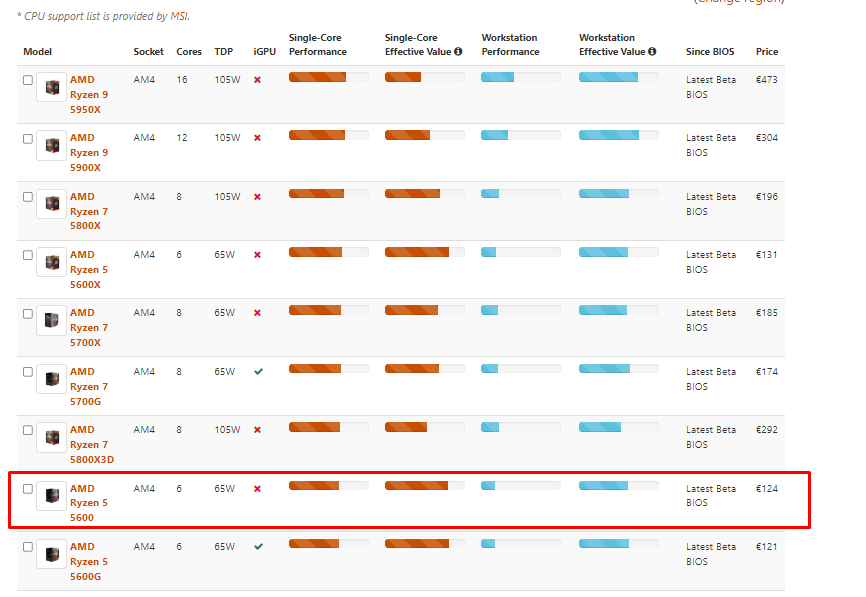Sort by the Socket column header

[149, 52]
